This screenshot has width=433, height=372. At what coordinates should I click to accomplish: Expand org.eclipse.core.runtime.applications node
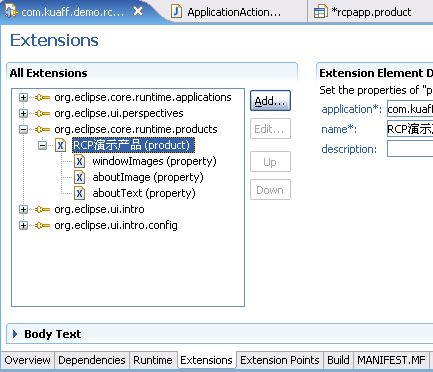23,97
